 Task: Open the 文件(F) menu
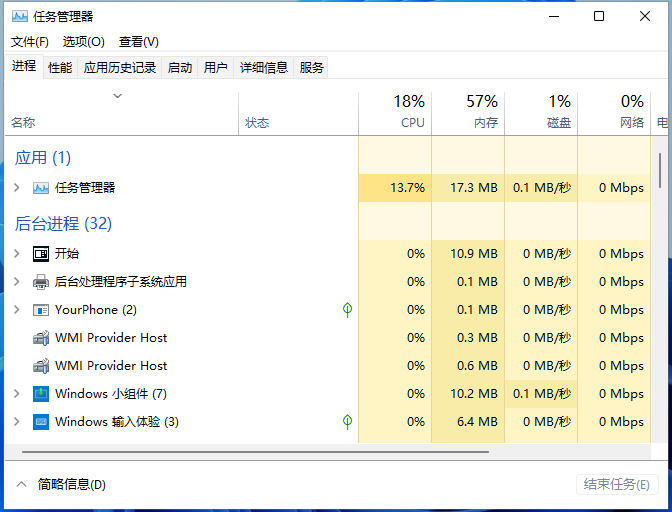tap(30, 42)
